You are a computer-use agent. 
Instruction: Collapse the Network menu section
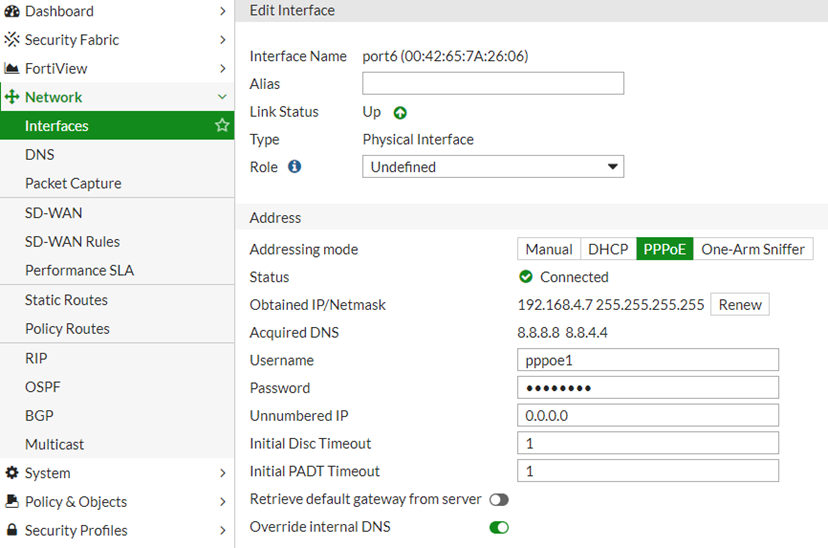click(x=222, y=97)
